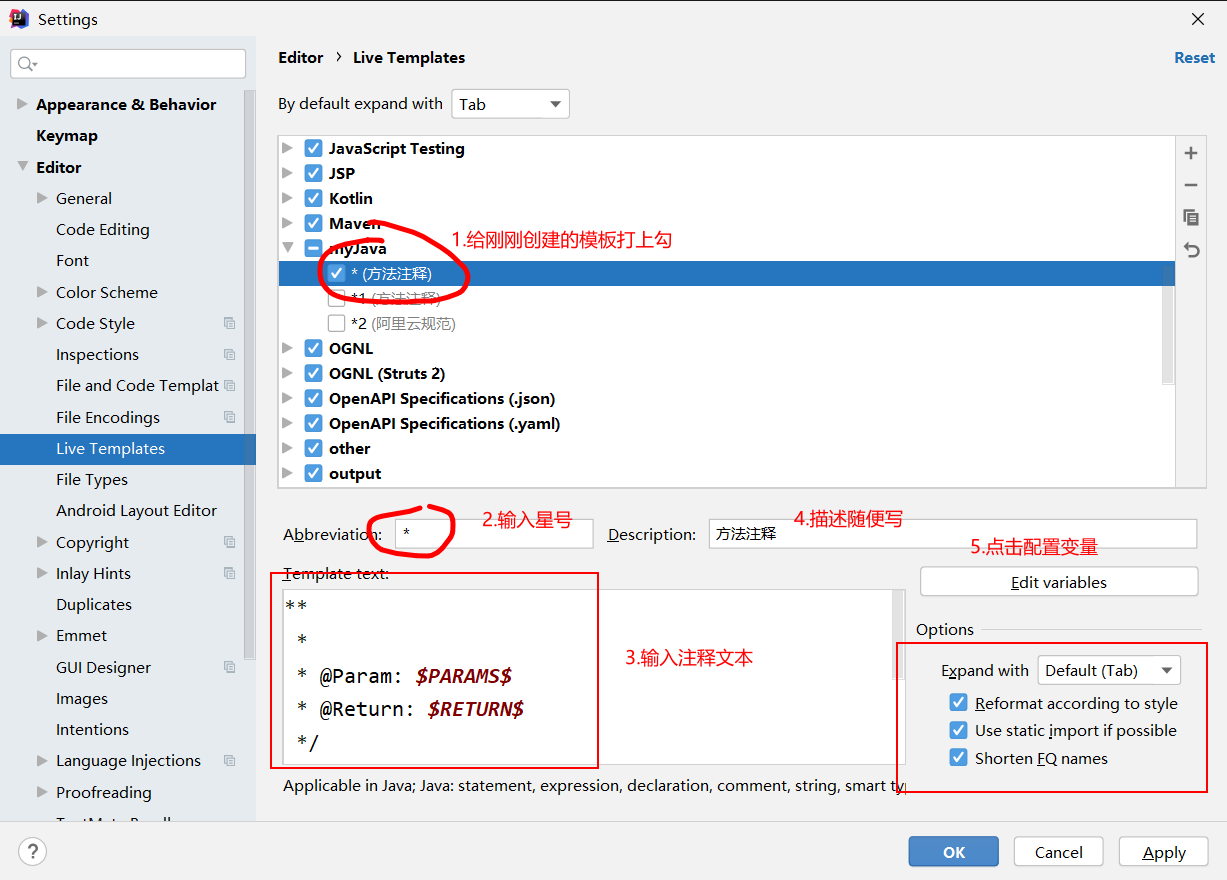Select Live Templates in the sidebar
The height and width of the screenshot is (880, 1227).
(x=128, y=448)
